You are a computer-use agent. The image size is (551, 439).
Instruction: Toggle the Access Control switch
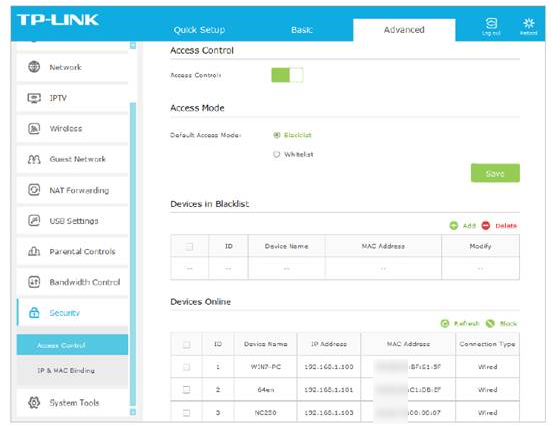(x=287, y=75)
